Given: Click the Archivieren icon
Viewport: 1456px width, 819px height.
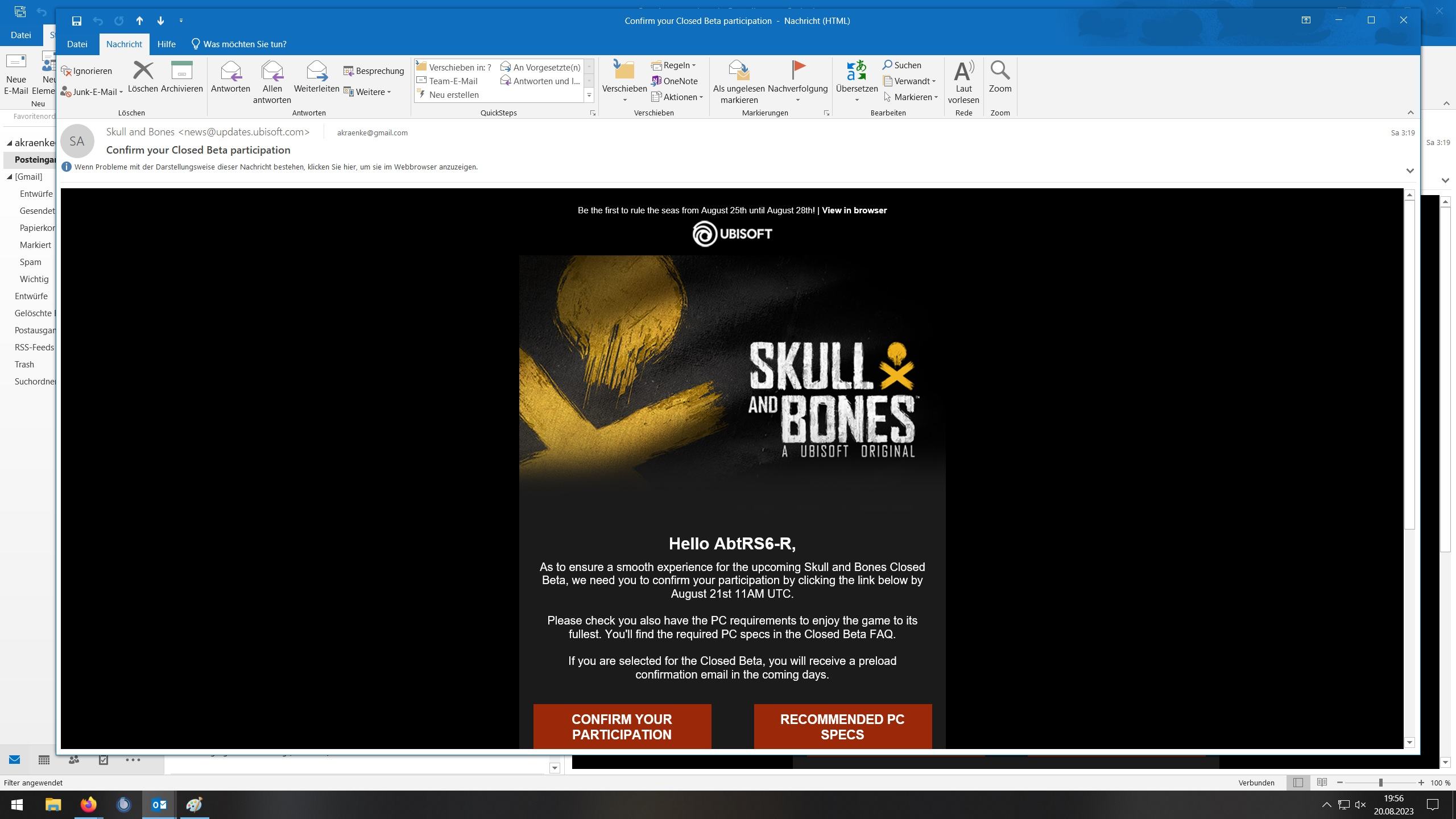Looking at the screenshot, I should (x=181, y=73).
